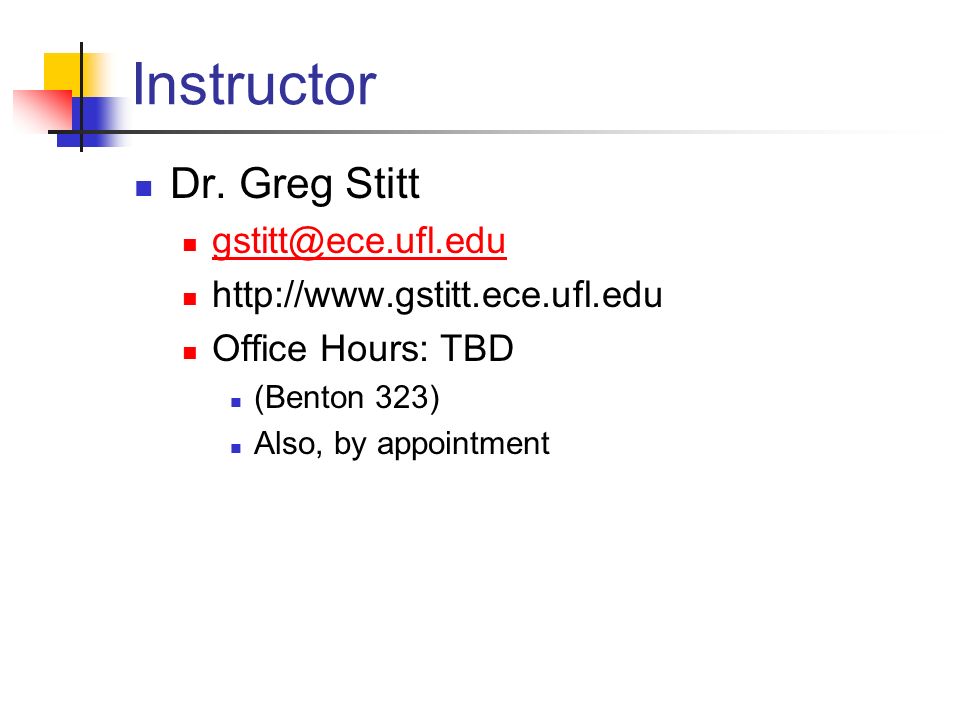The image size is (960, 720).
Task: Select the small bullet before Also, by appointment
Action: click(236, 448)
